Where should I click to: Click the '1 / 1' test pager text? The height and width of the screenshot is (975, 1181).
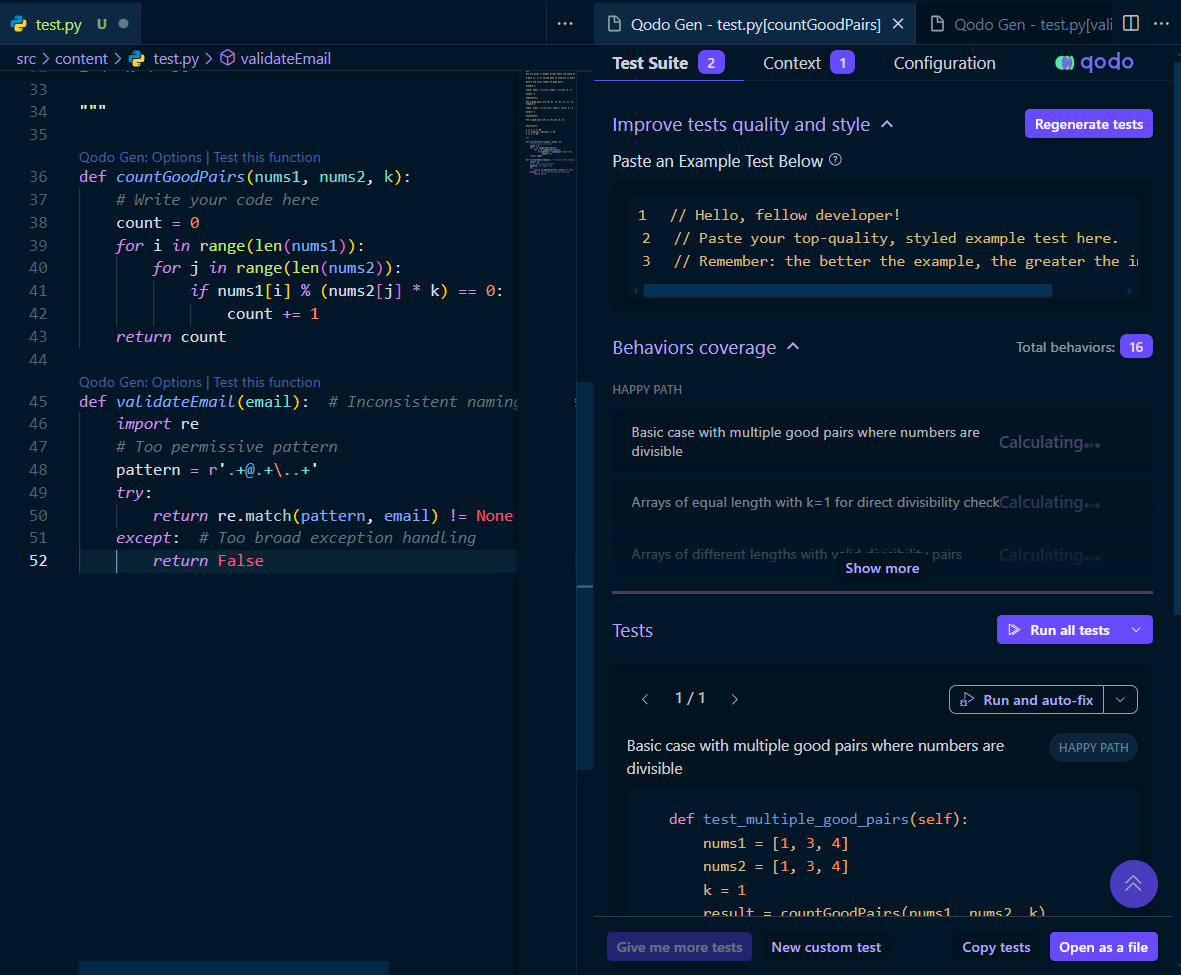(x=690, y=698)
